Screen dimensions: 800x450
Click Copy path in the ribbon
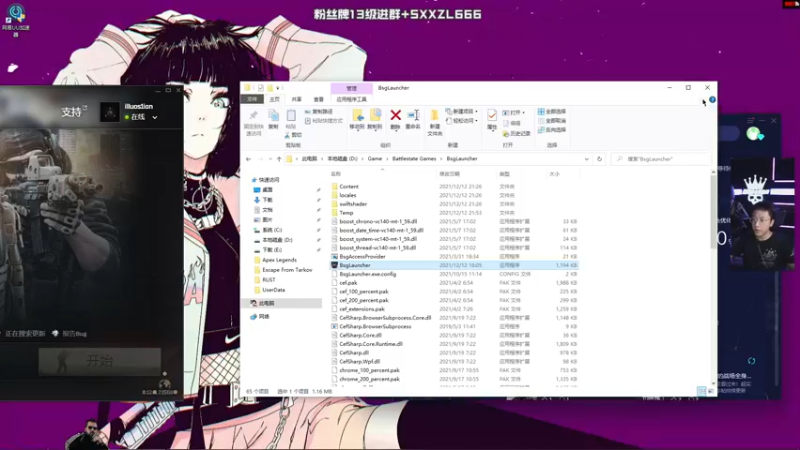tap(319, 112)
